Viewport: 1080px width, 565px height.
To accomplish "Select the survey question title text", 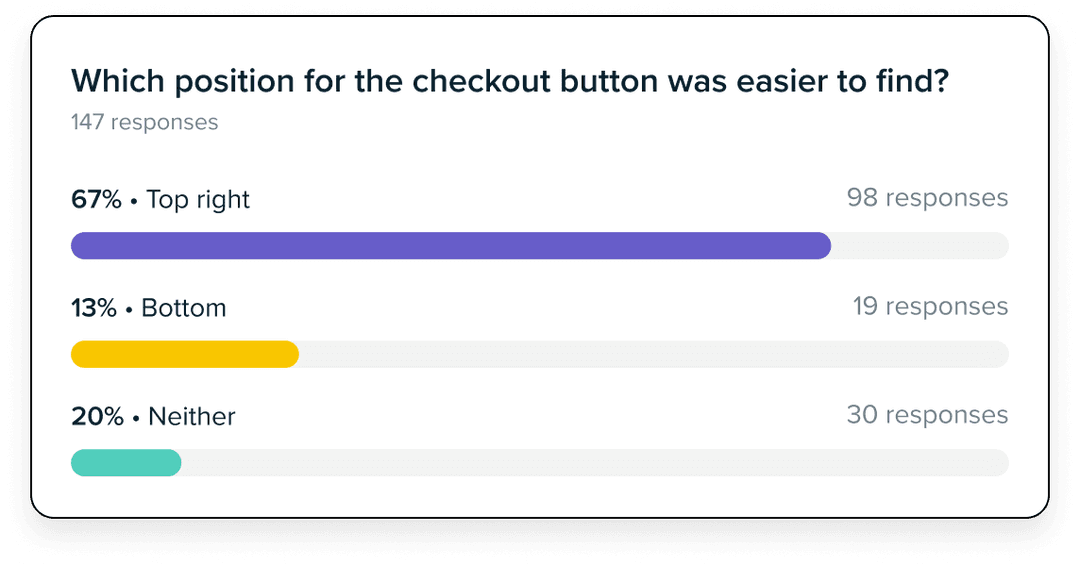I will [510, 81].
